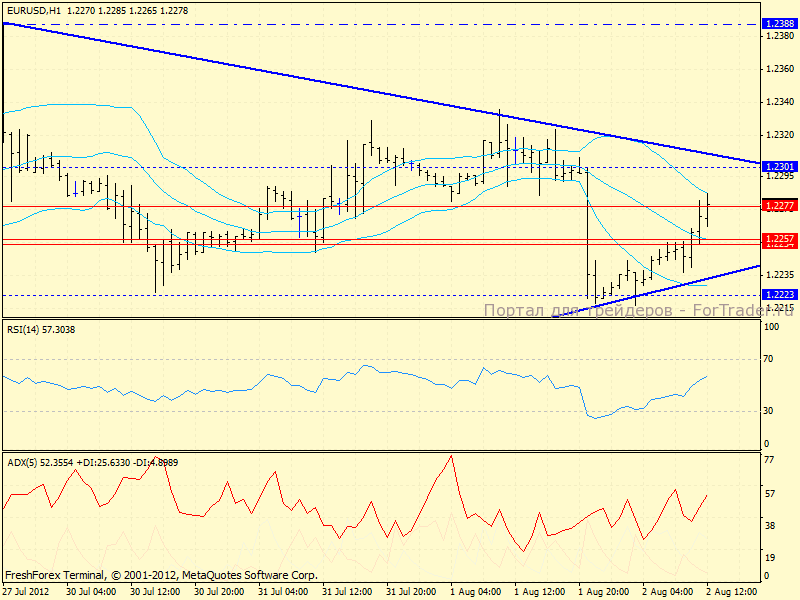Click the 1.2388 blue price label
This screenshot has width=800, height=600.
(780, 23)
